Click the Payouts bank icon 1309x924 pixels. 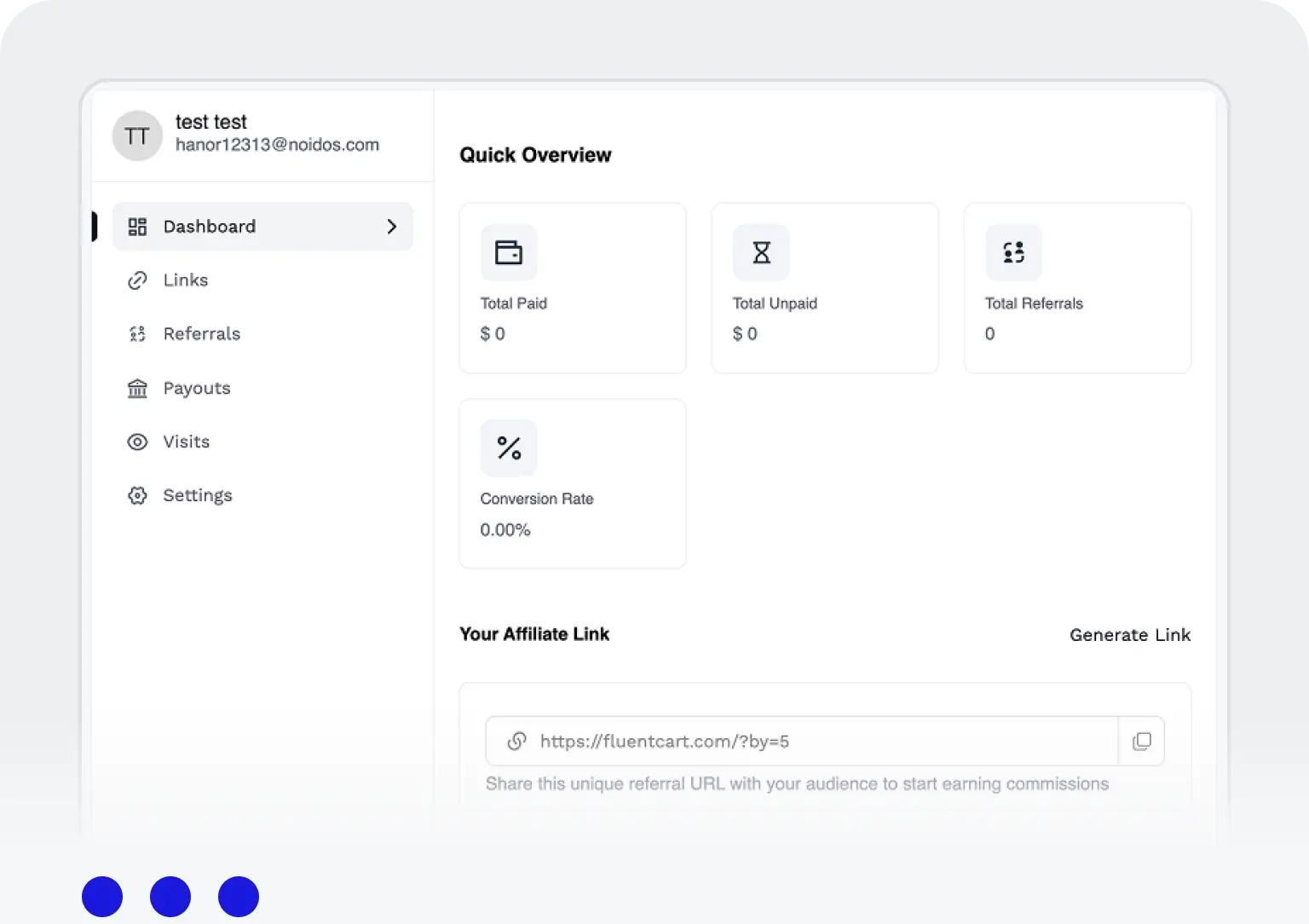point(137,388)
